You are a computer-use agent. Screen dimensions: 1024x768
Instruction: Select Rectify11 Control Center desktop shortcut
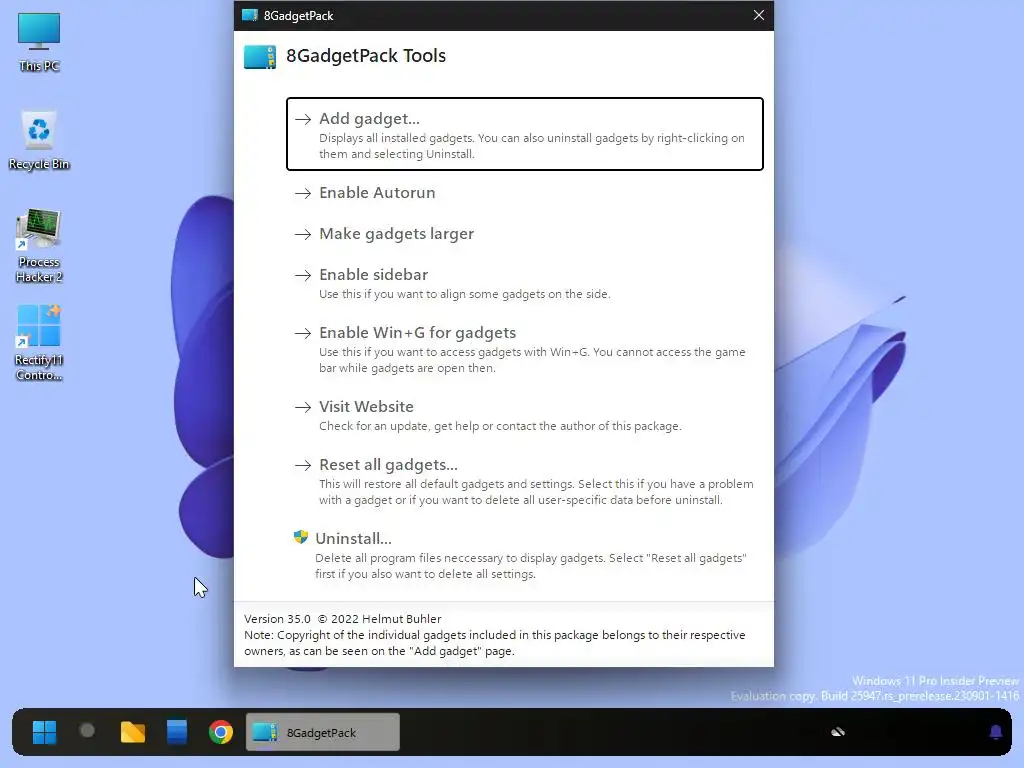pos(39,344)
